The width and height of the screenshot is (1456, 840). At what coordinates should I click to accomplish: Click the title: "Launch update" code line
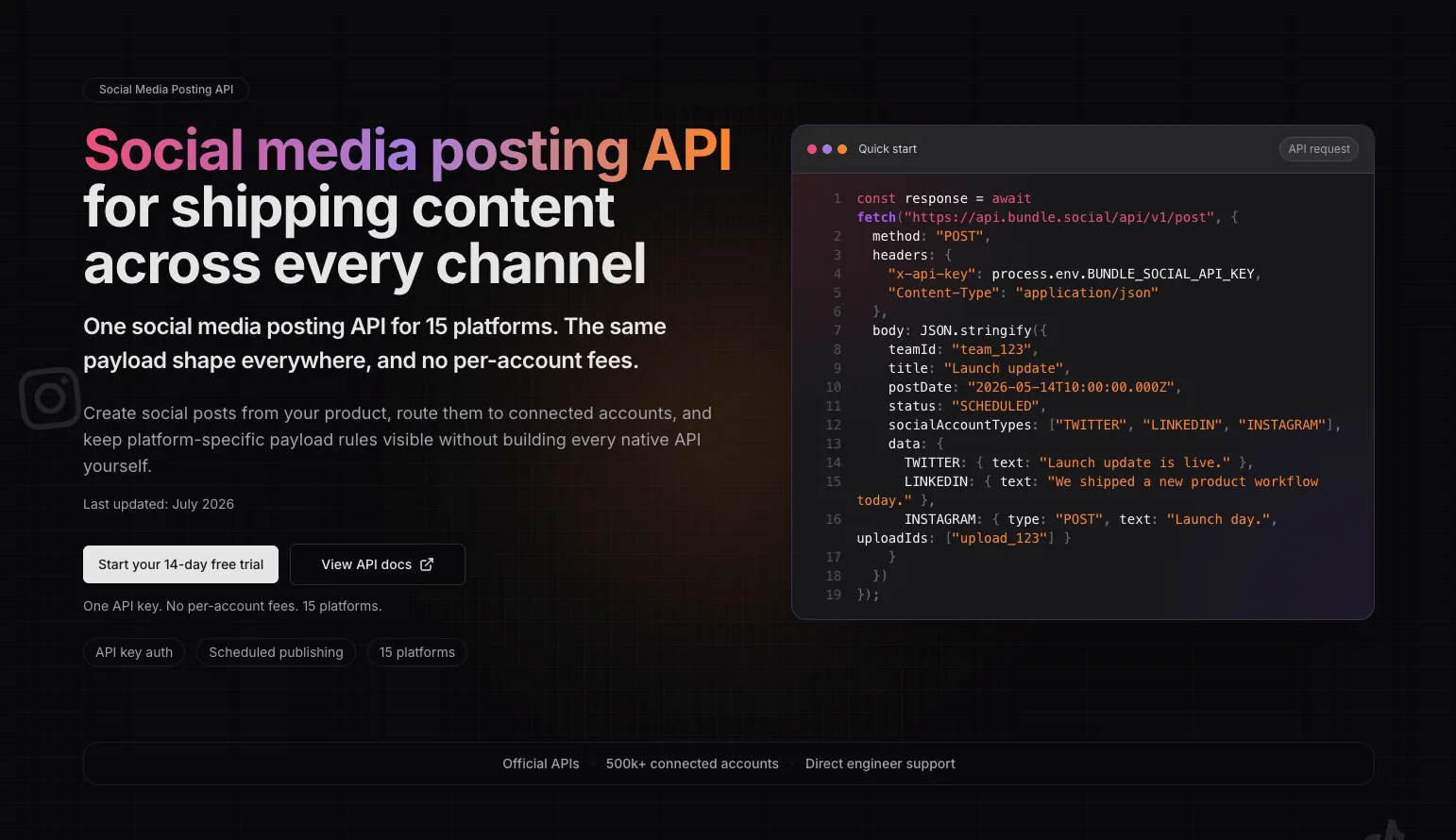click(979, 368)
